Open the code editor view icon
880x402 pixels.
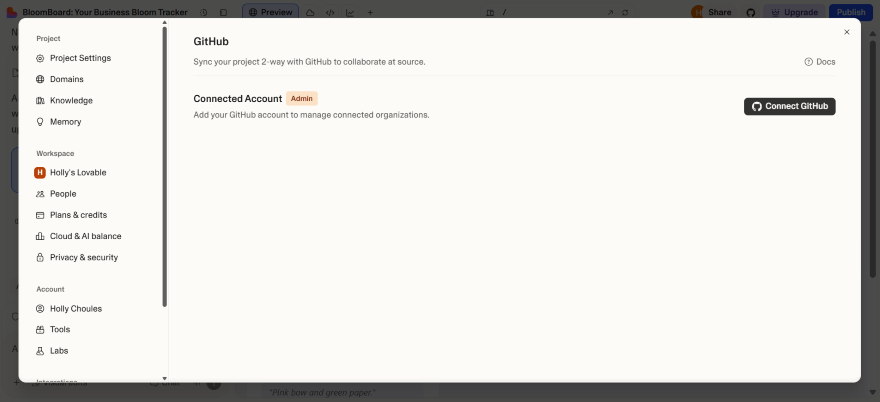tap(330, 12)
